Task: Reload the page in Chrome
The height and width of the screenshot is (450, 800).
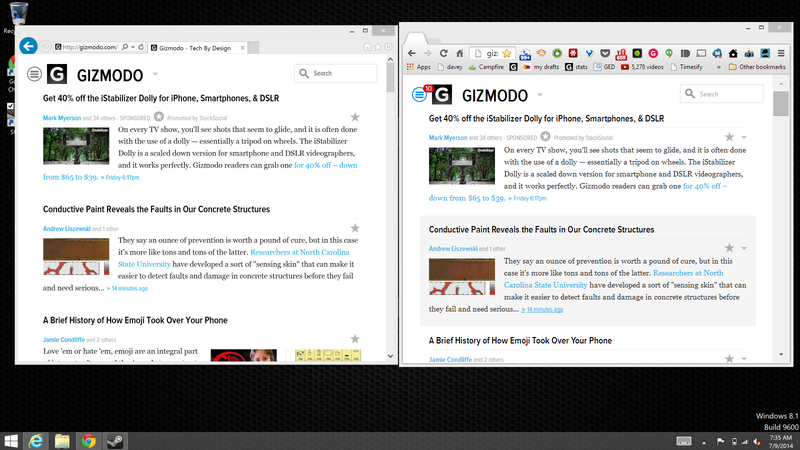Action: point(443,53)
